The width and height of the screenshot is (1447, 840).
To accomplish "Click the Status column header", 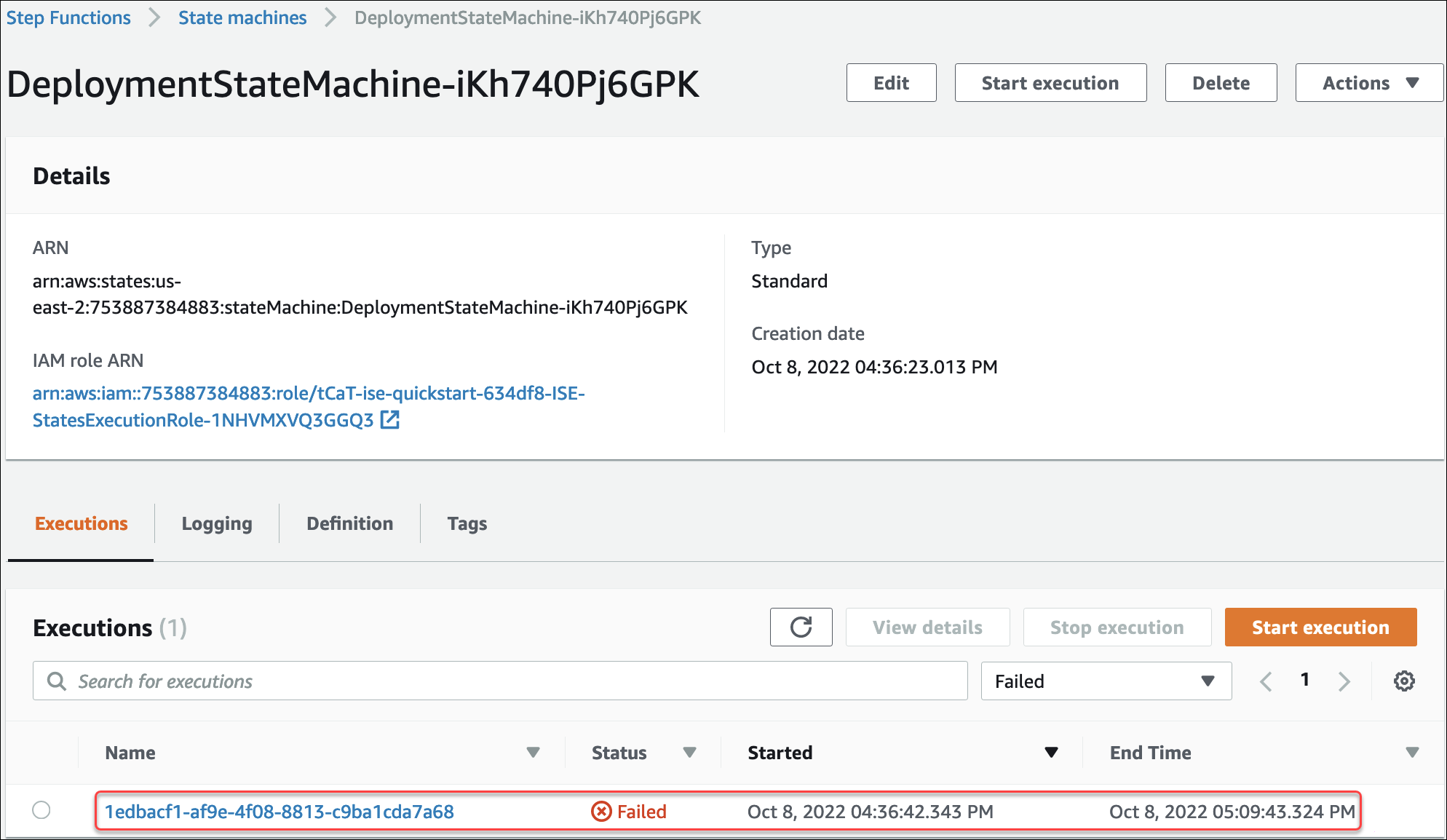I will pyautogui.click(x=619, y=752).
